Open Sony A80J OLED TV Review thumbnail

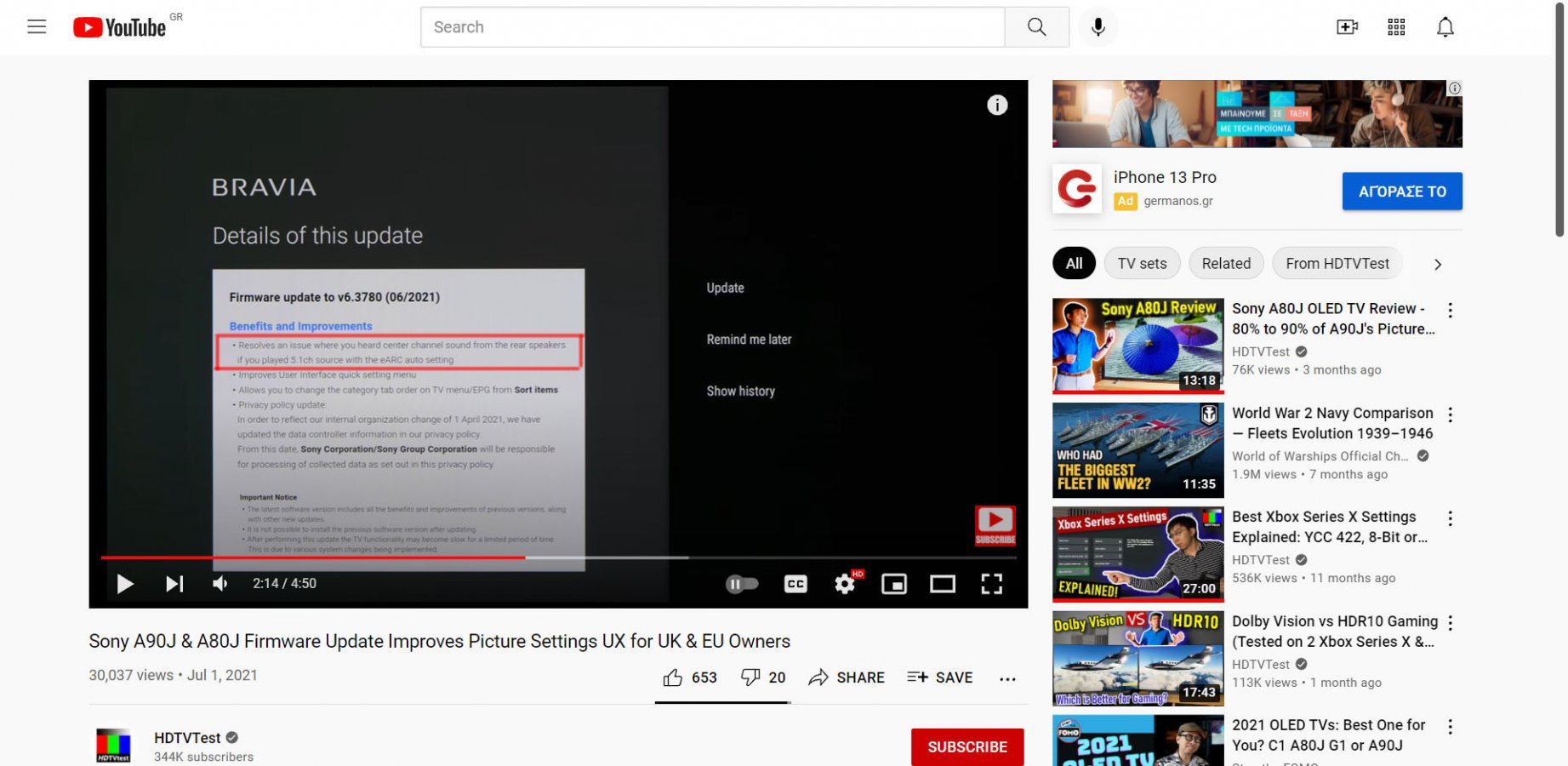(1138, 346)
